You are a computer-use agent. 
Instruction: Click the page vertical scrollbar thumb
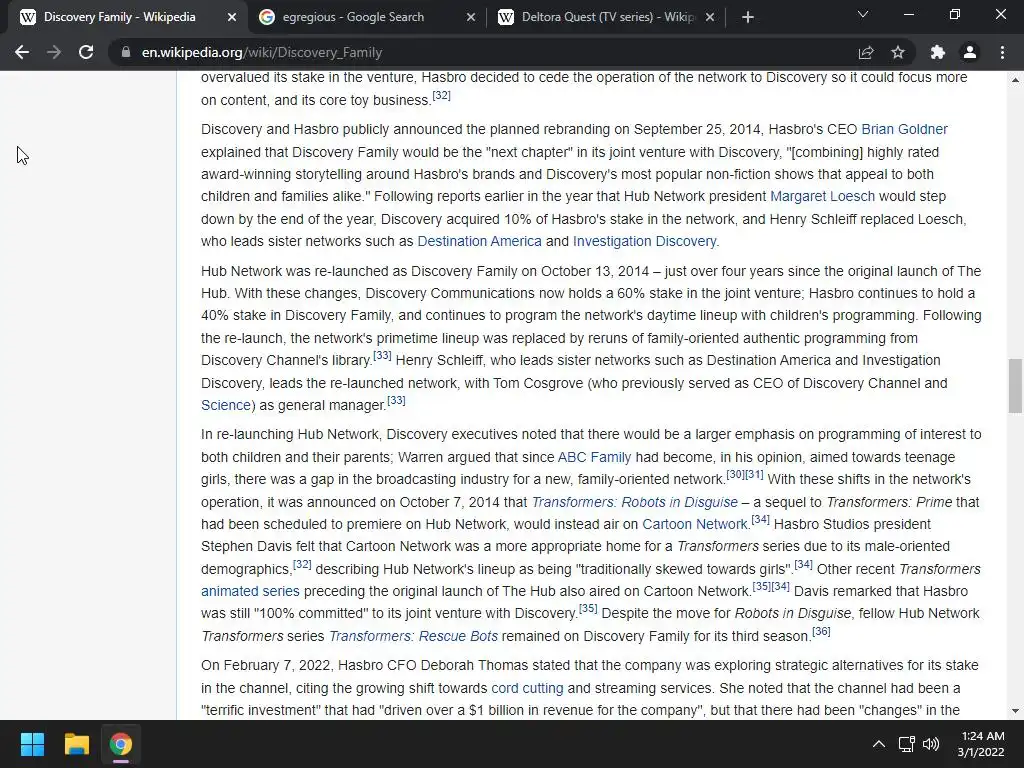pyautogui.click(x=1015, y=385)
